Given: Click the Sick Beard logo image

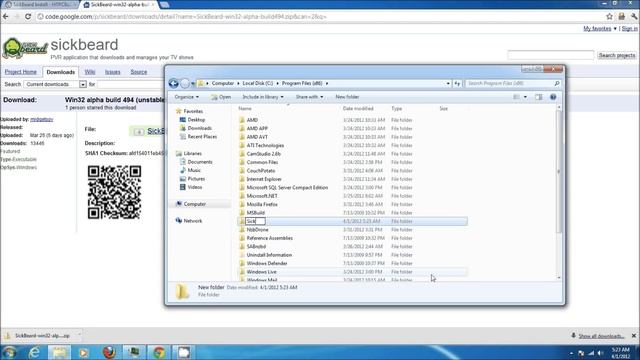Looking at the screenshot, I should coord(25,48).
